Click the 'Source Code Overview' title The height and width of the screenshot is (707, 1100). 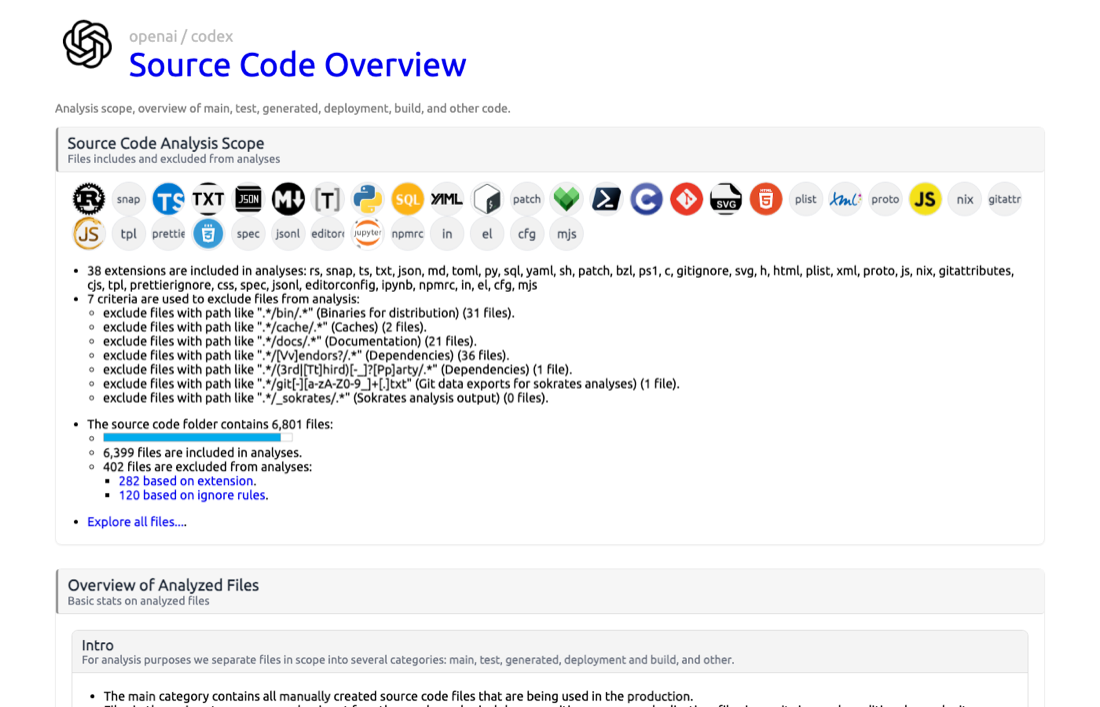[x=297, y=65]
